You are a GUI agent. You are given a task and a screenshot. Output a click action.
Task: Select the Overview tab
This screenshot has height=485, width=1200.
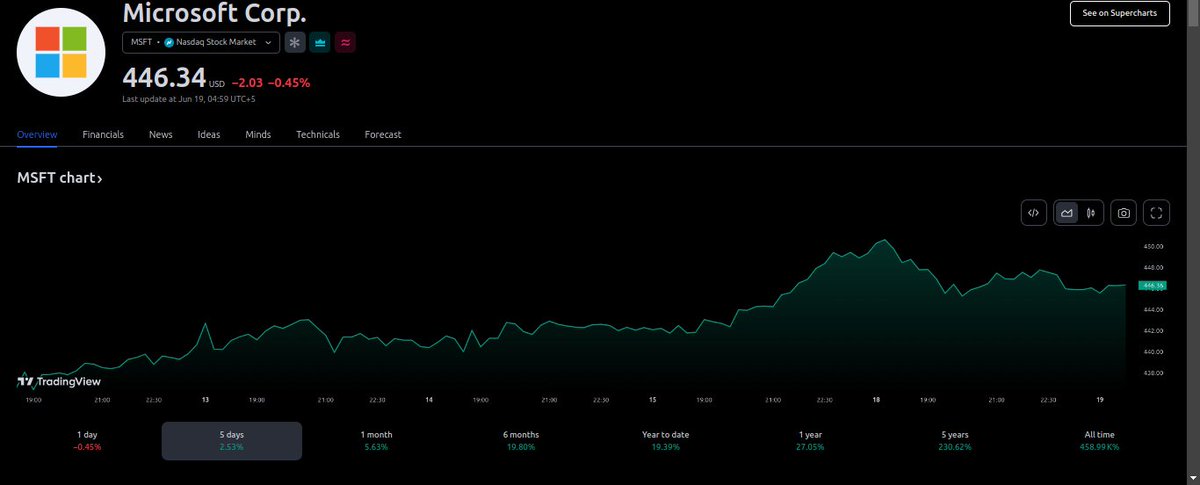tap(37, 134)
